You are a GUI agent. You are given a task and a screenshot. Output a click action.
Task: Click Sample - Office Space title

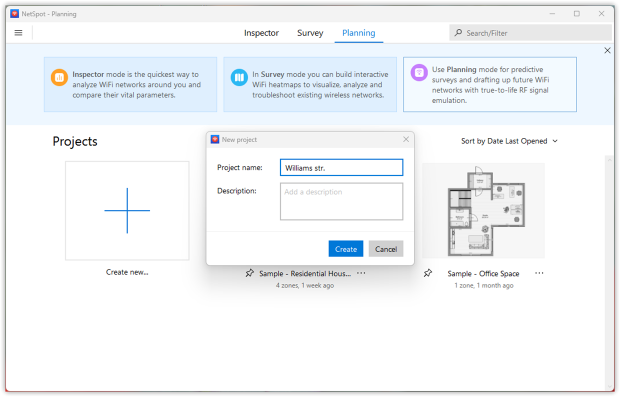(483, 274)
